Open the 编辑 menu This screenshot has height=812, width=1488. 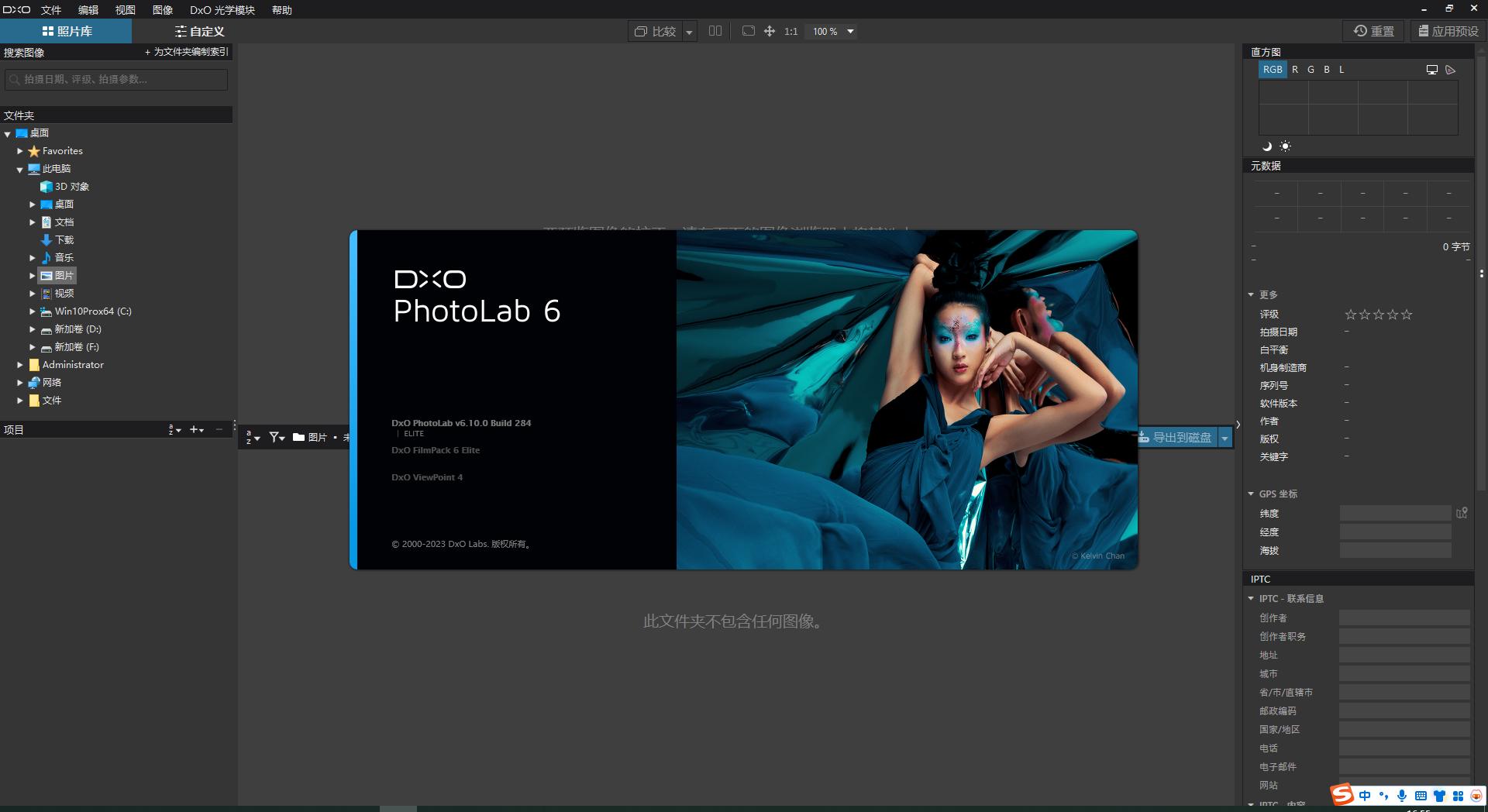pos(88,10)
